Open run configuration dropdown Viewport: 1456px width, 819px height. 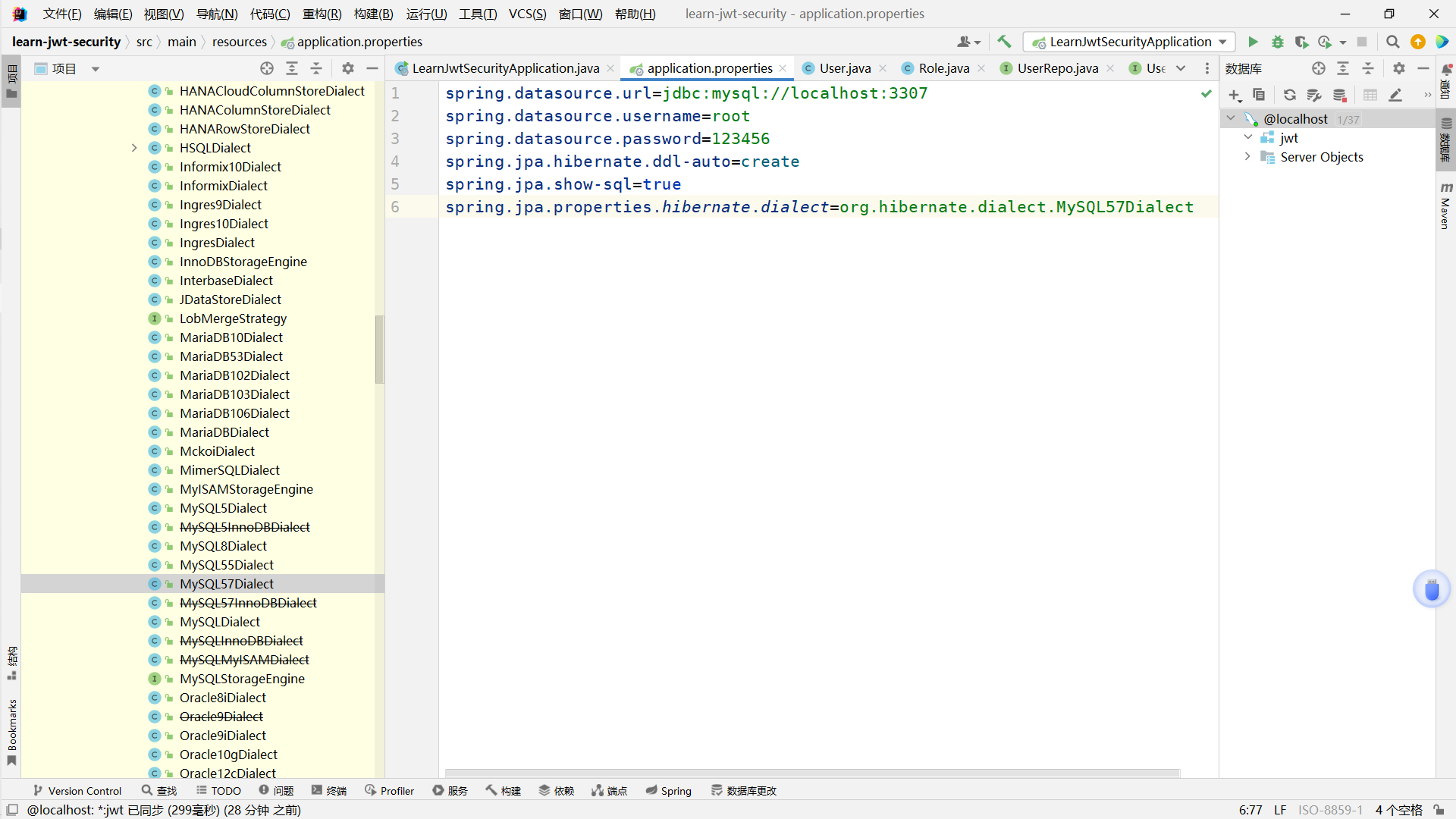click(x=1222, y=42)
